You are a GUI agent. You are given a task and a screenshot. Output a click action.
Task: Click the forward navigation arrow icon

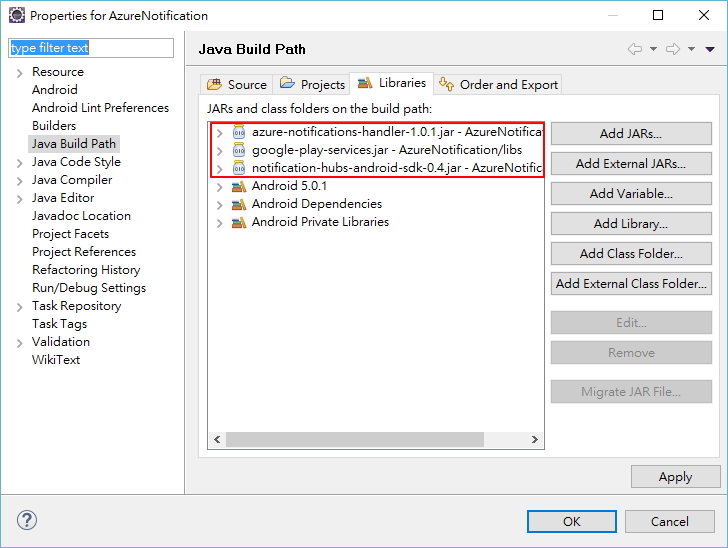[673, 49]
